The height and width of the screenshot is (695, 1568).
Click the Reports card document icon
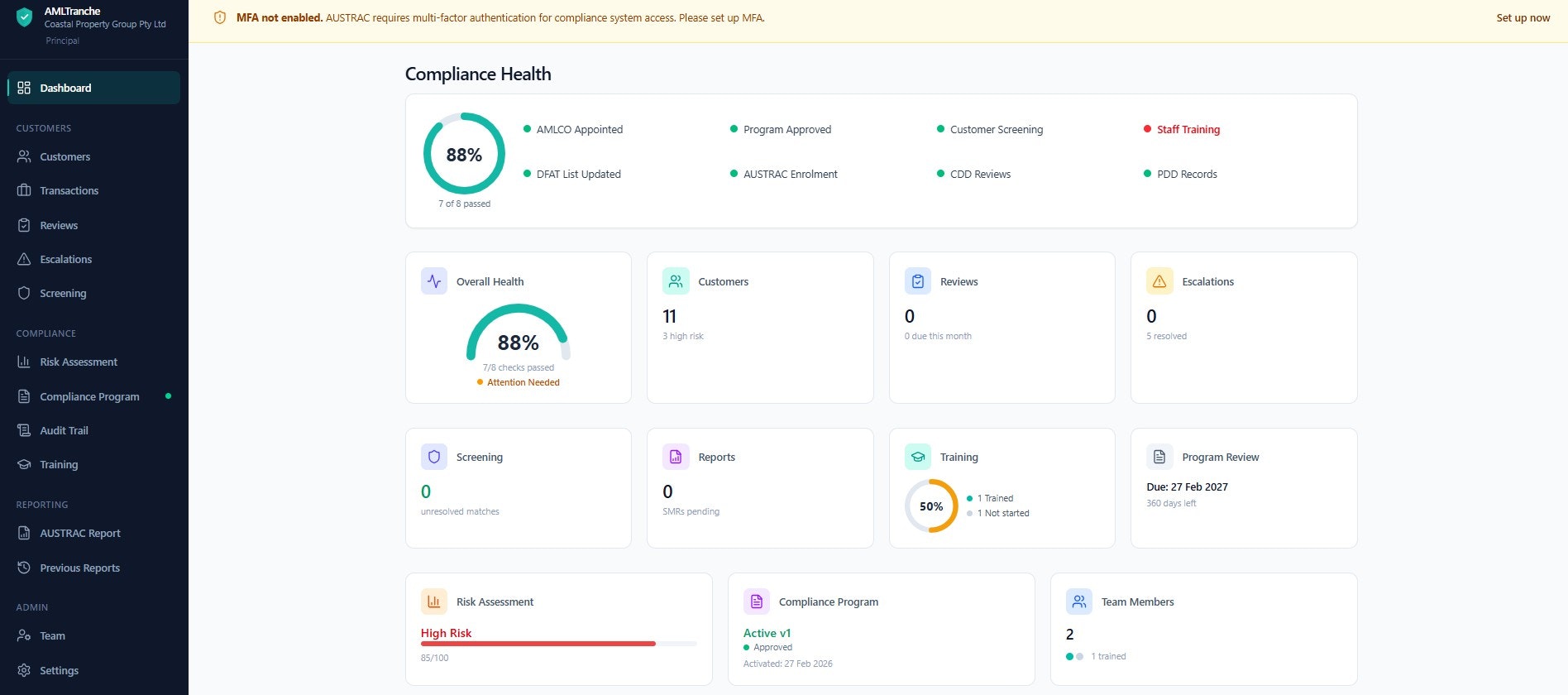(676, 457)
